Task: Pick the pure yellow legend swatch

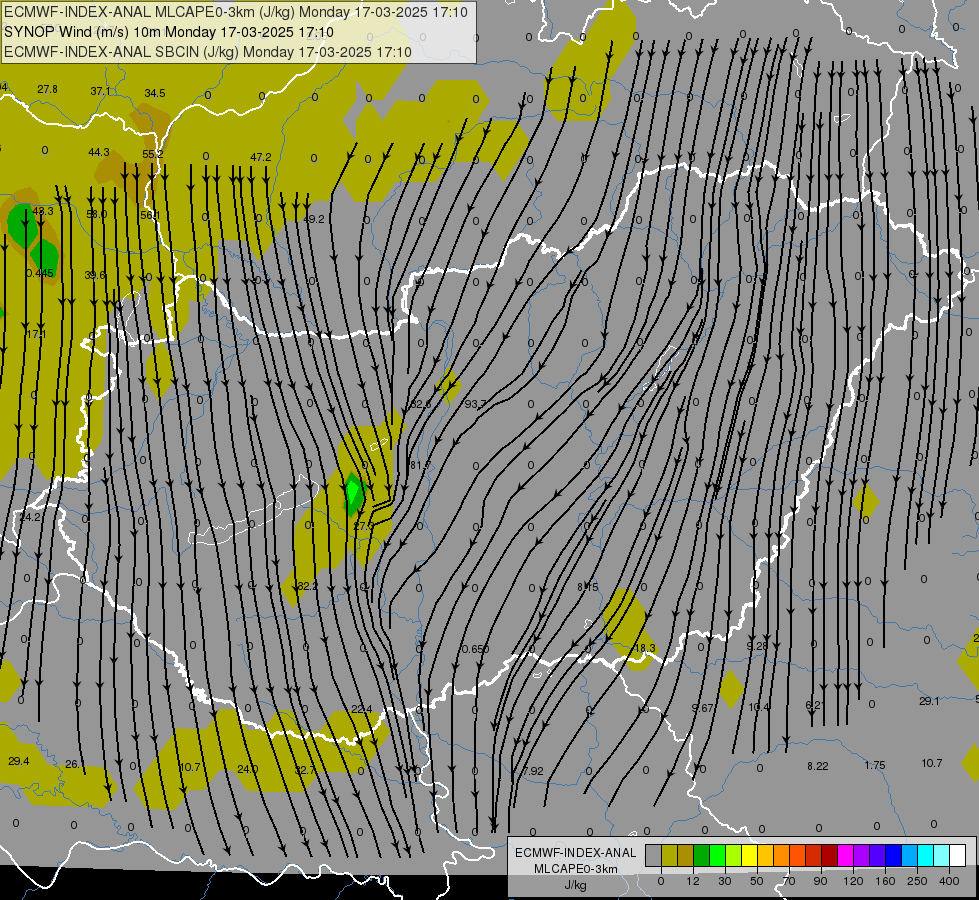Action: point(749,855)
